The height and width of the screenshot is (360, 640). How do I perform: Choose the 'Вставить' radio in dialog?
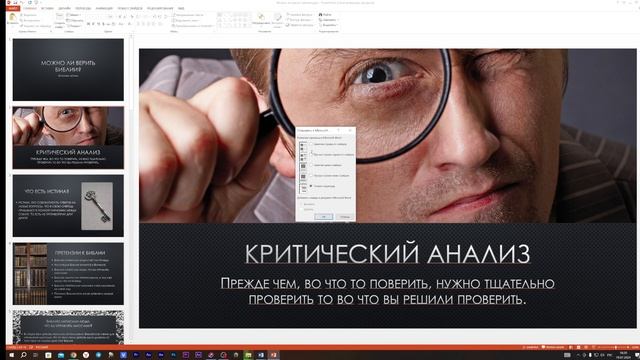301,204
